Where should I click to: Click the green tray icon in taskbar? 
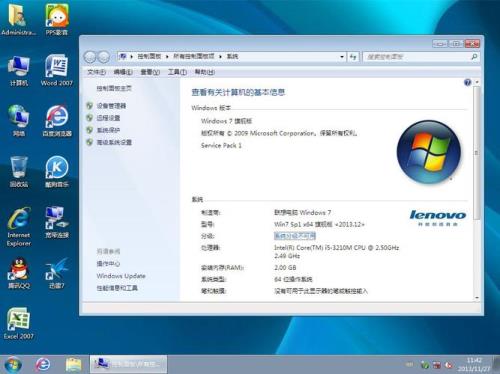point(425,365)
